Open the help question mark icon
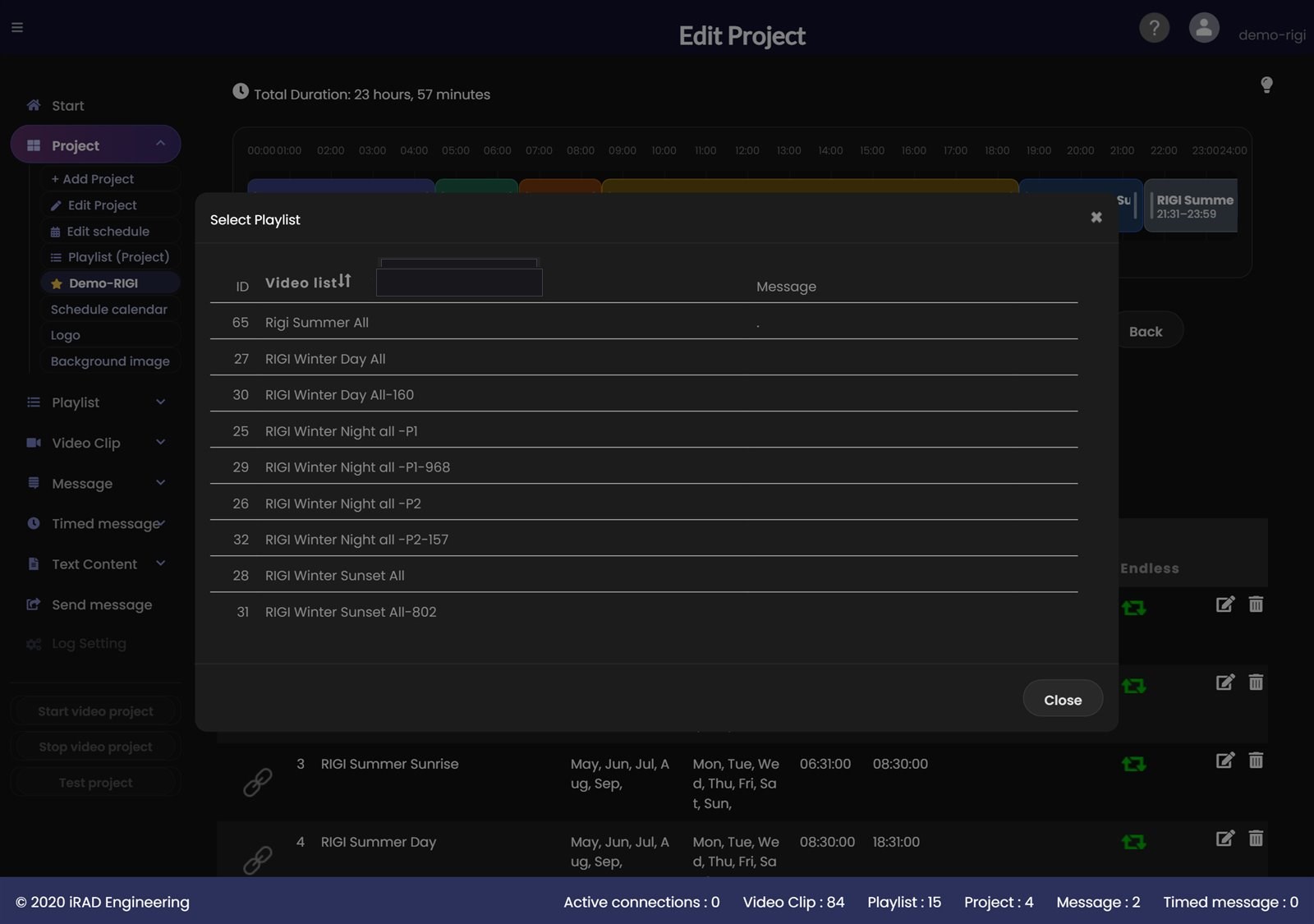Viewport: 1314px width, 924px height. tap(1154, 28)
